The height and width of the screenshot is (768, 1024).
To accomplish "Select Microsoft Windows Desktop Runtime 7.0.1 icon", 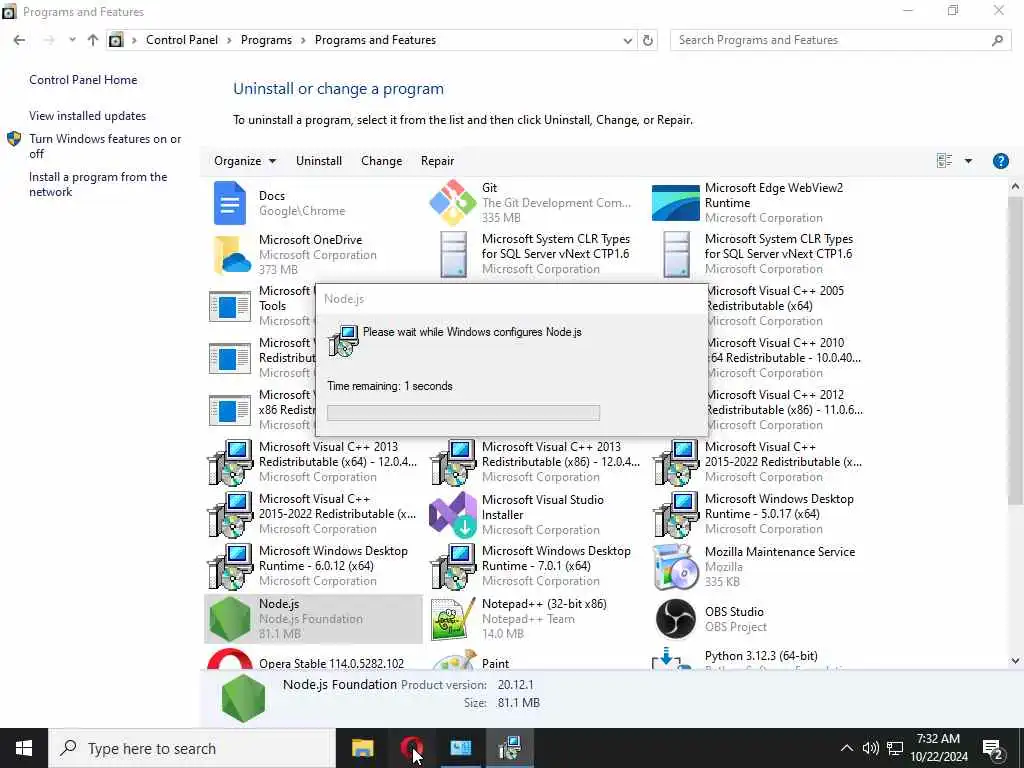I will (x=453, y=566).
